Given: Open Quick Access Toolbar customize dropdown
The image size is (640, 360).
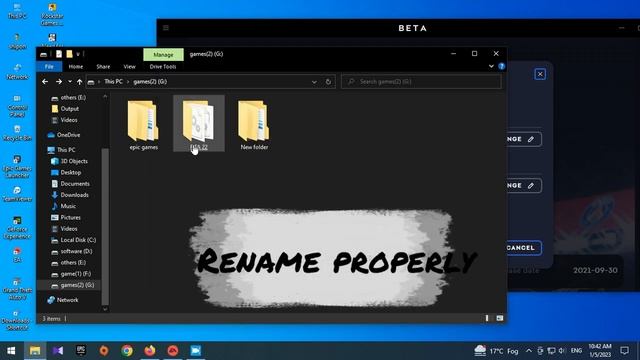Looking at the screenshot, I should pyautogui.click(x=78, y=54).
